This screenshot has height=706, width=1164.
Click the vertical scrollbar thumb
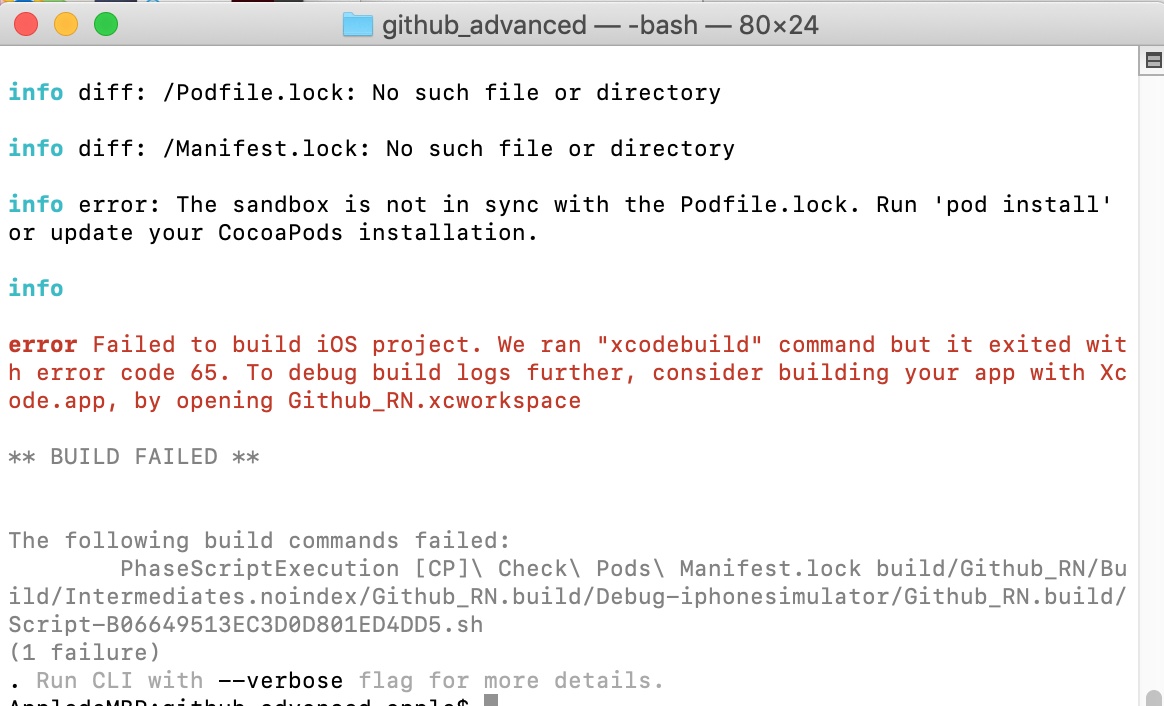click(1153, 697)
